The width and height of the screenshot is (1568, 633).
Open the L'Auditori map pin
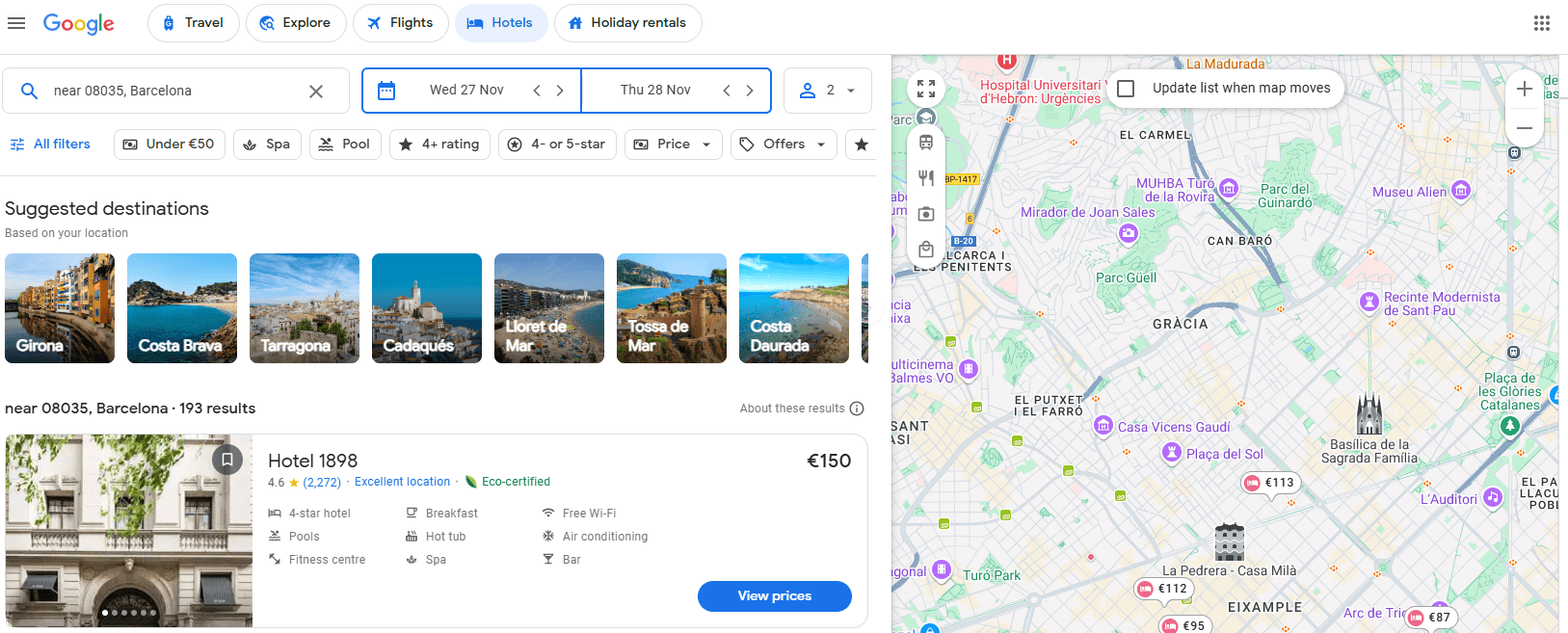1493,497
